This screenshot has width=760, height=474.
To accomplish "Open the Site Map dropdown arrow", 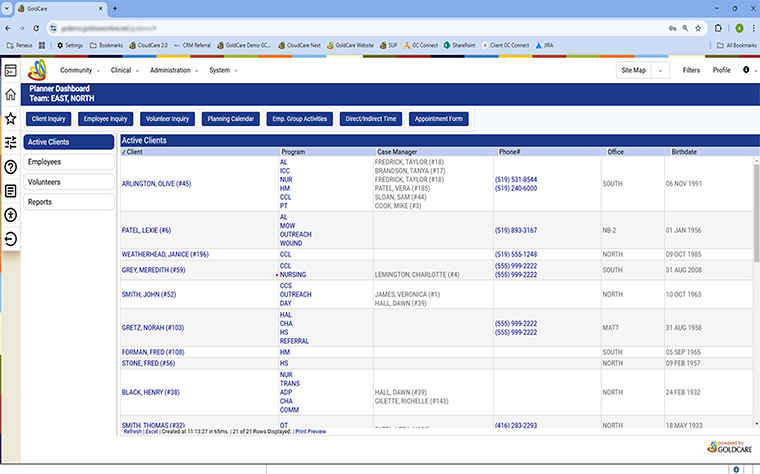I will (660, 70).
